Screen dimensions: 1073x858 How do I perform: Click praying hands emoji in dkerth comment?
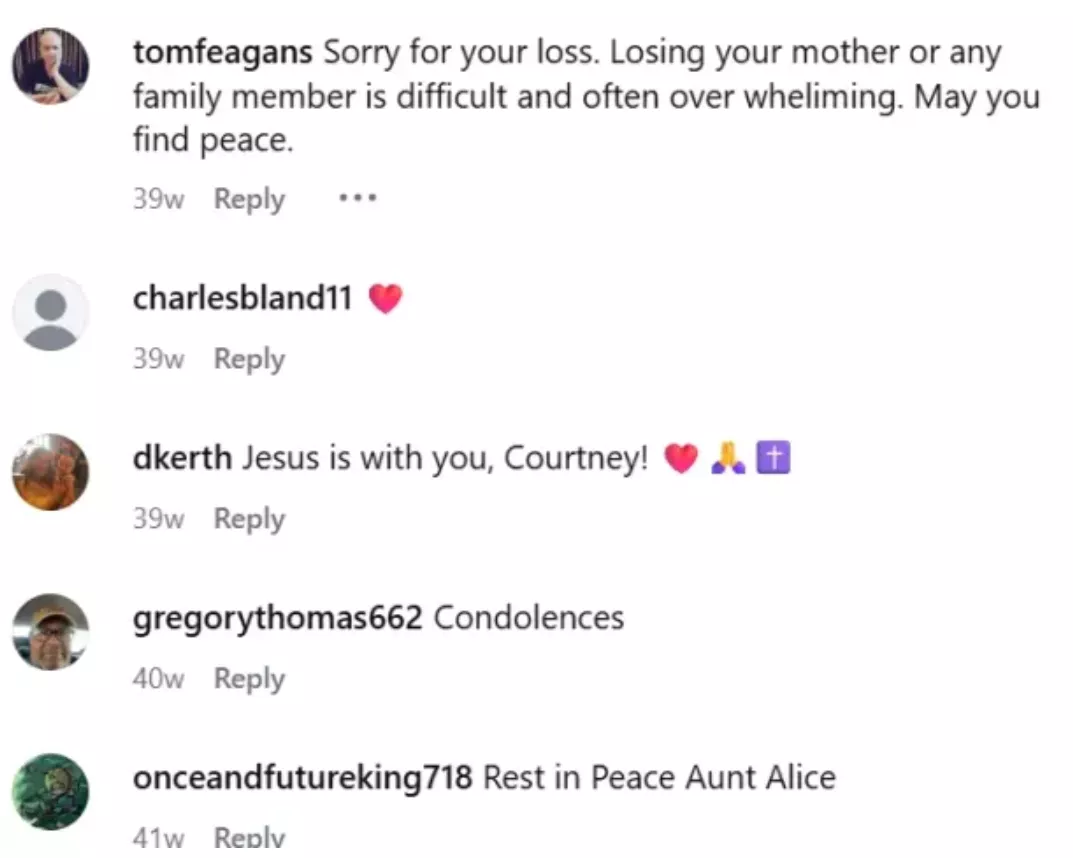tap(727, 459)
